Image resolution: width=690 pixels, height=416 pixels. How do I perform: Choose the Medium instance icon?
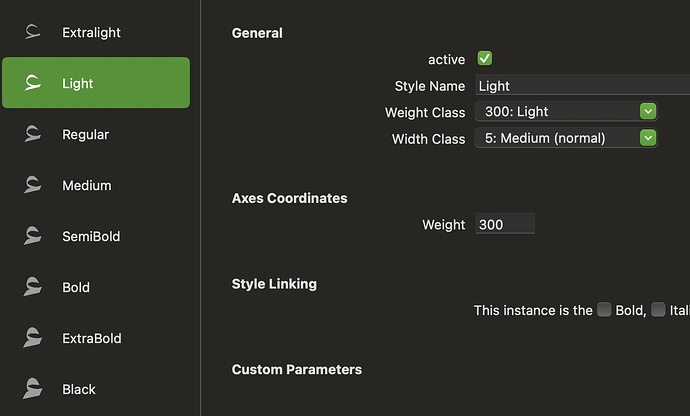(33, 185)
